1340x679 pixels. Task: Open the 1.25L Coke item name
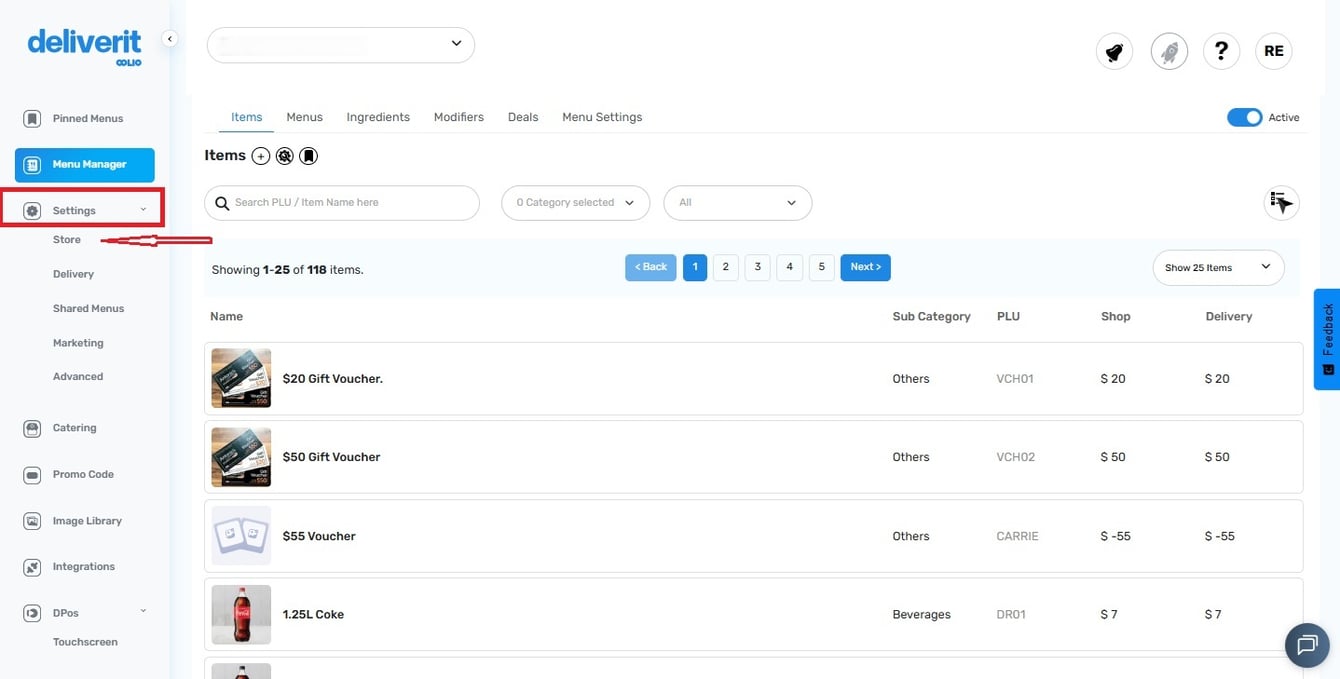tap(313, 615)
